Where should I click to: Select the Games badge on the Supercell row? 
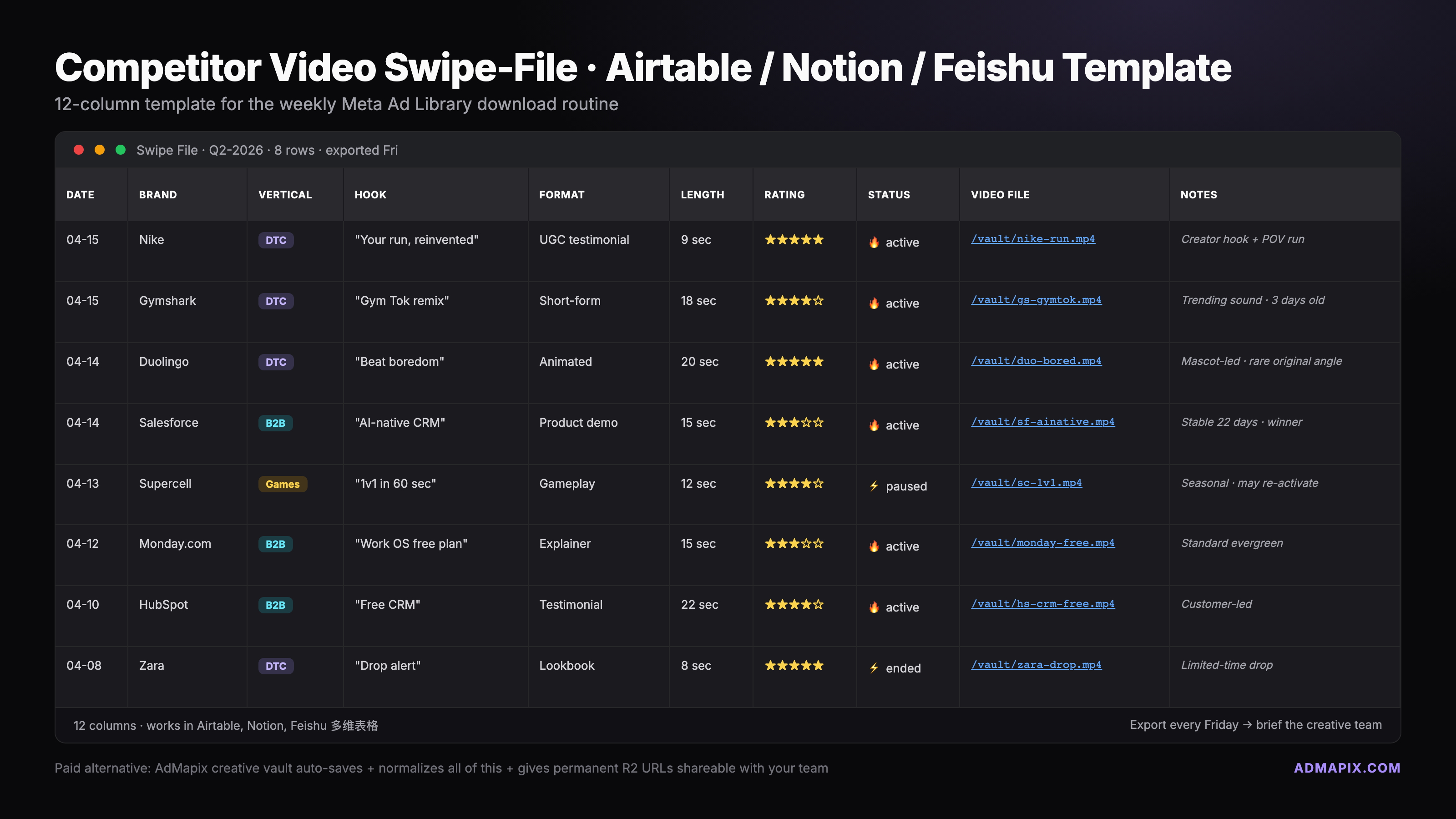pyautogui.click(x=283, y=484)
